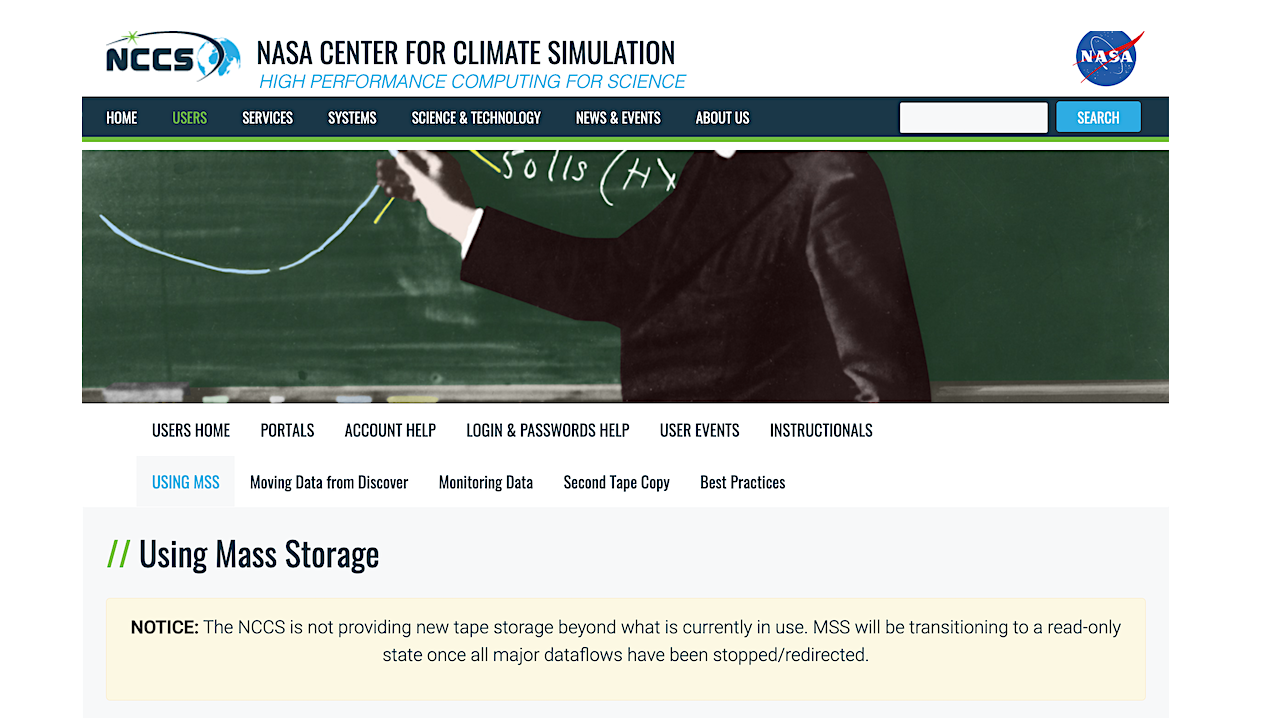Open Login & Passwords Help
The width and height of the screenshot is (1280, 718).
pyautogui.click(x=548, y=430)
